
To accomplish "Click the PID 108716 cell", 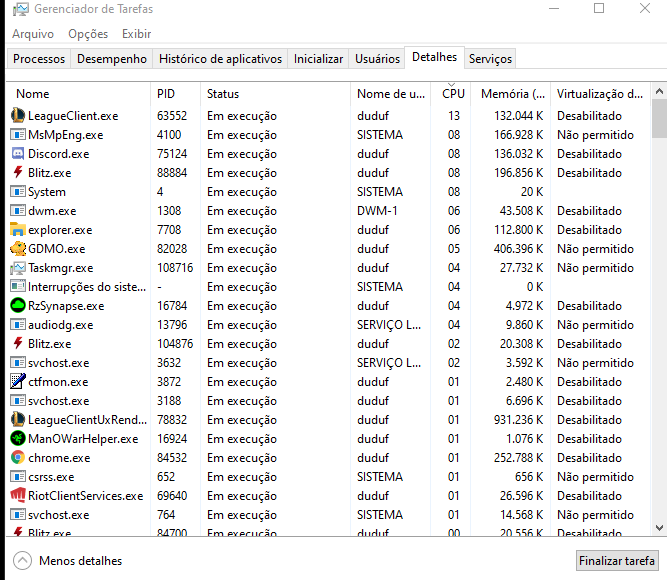I will coord(175,268).
